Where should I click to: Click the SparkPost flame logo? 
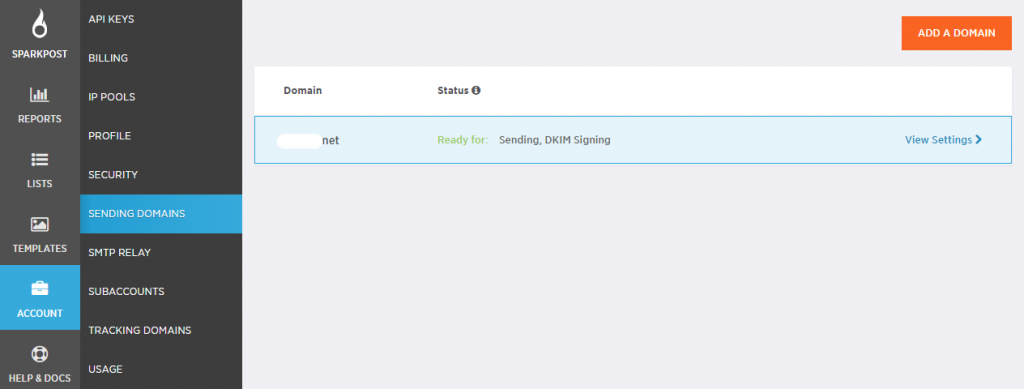click(x=40, y=25)
